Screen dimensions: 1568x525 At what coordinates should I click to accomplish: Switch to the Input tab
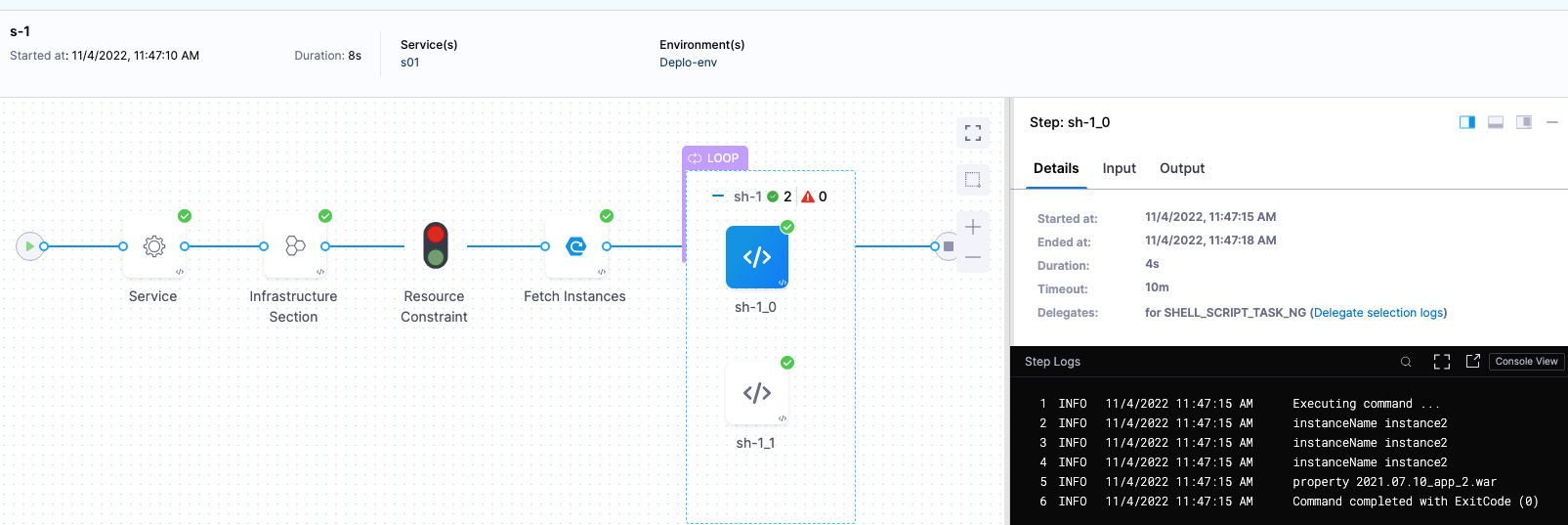coord(1119,168)
